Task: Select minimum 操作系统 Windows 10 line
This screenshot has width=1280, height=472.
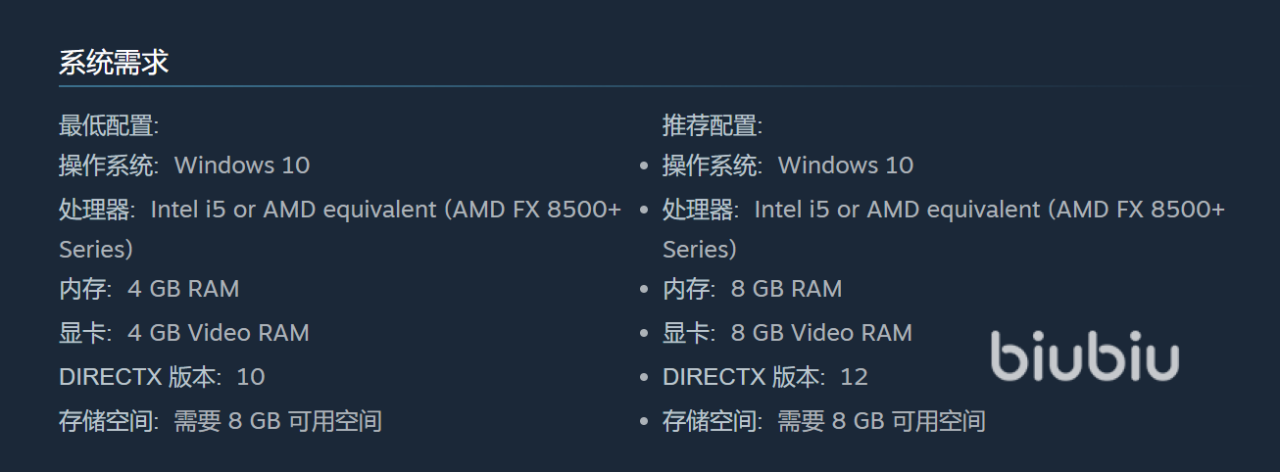Action: click(x=184, y=165)
